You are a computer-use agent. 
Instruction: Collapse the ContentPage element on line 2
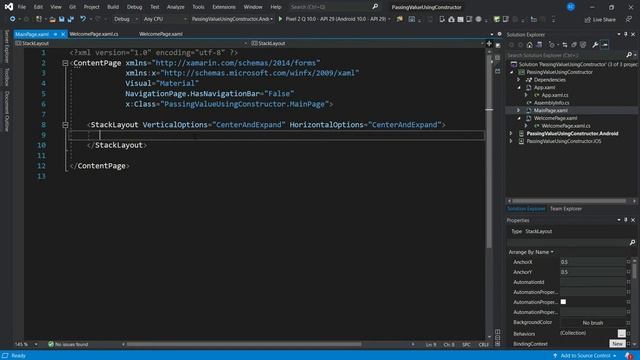click(65, 63)
